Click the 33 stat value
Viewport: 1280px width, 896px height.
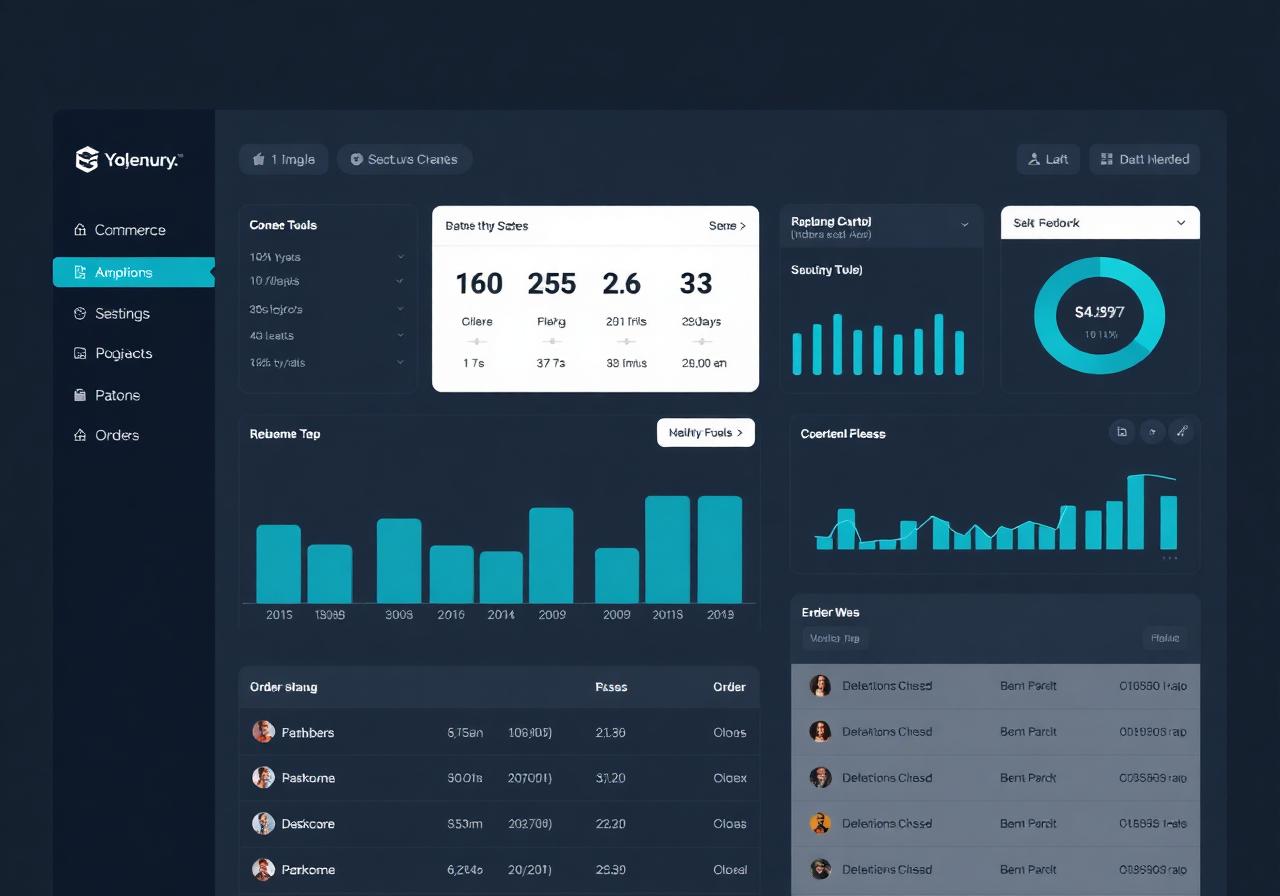(696, 284)
